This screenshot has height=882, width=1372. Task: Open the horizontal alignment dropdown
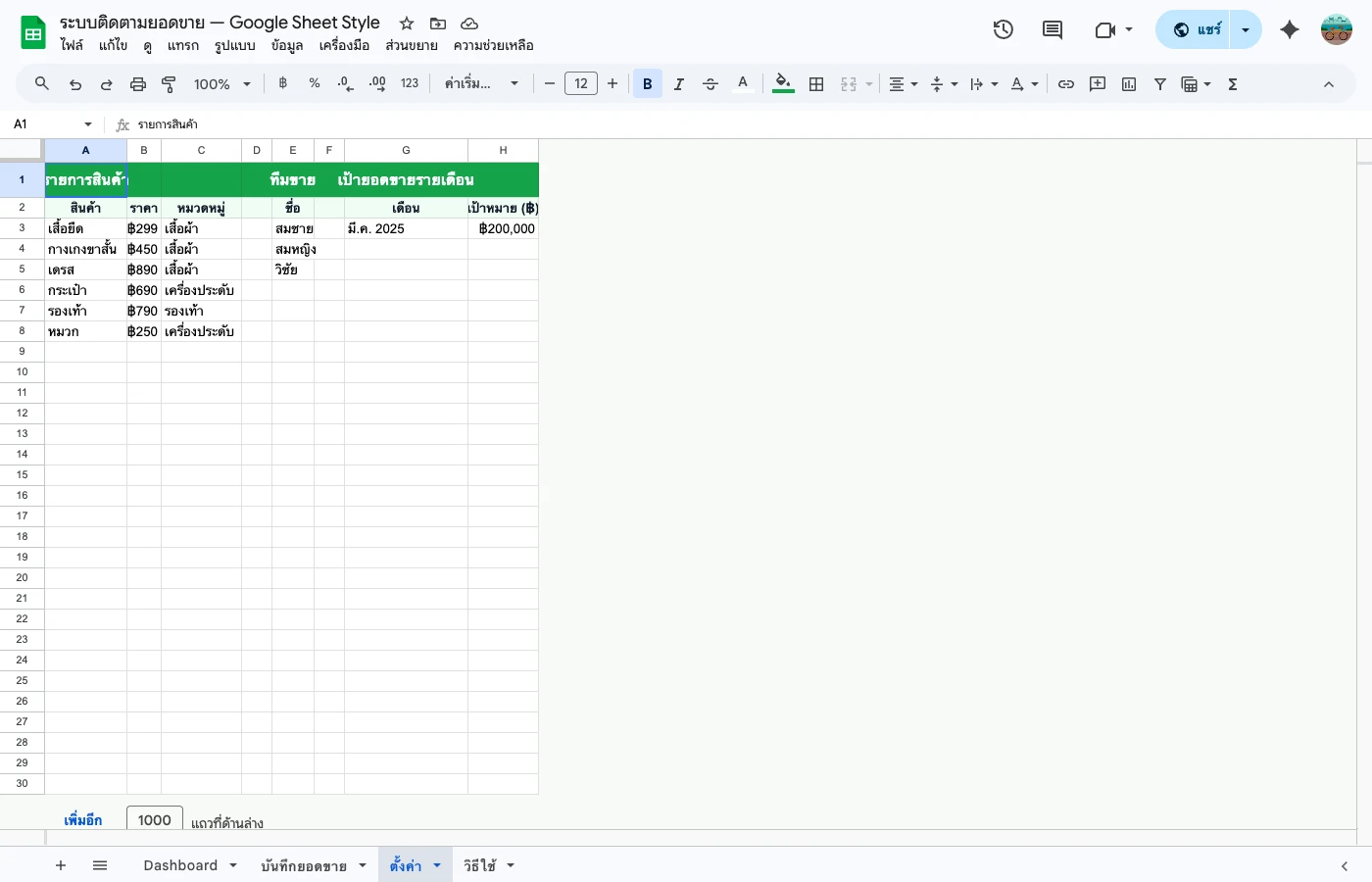tap(901, 83)
